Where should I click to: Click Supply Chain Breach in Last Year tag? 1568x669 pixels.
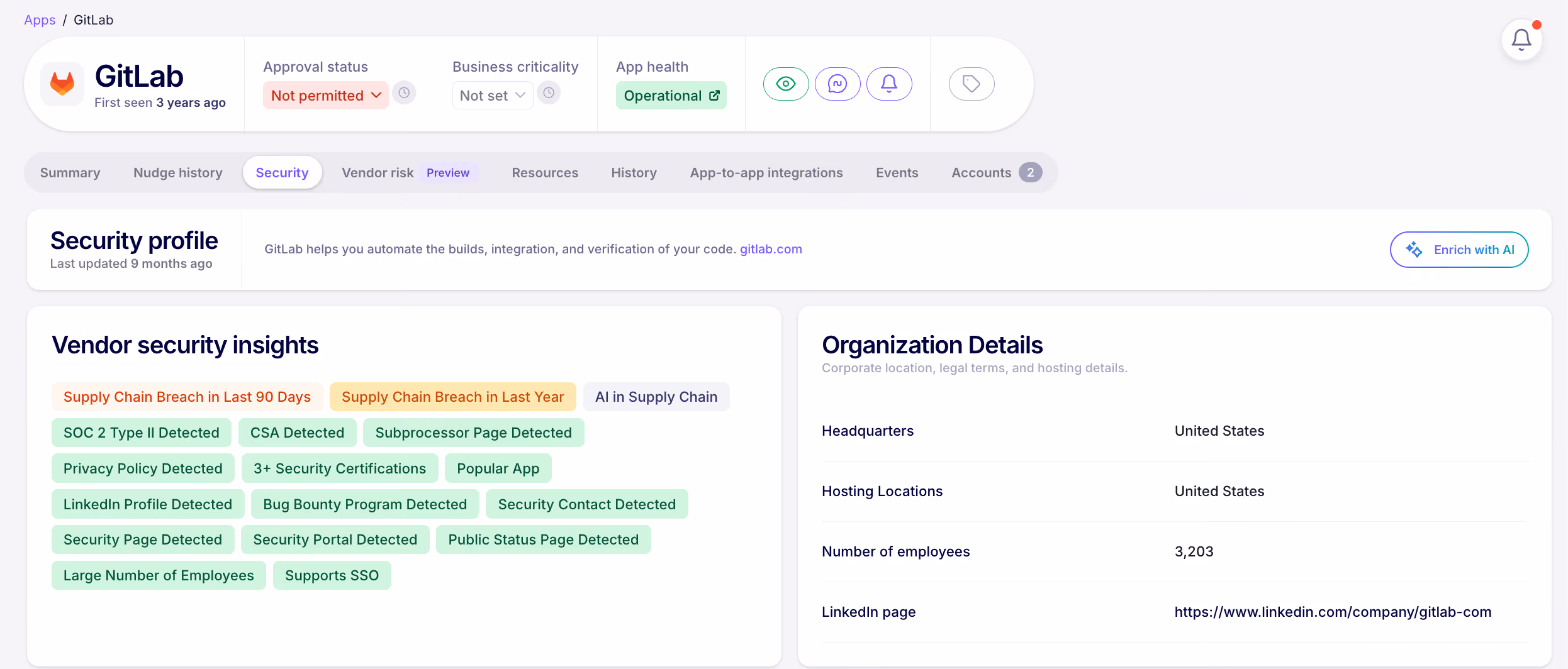point(453,397)
